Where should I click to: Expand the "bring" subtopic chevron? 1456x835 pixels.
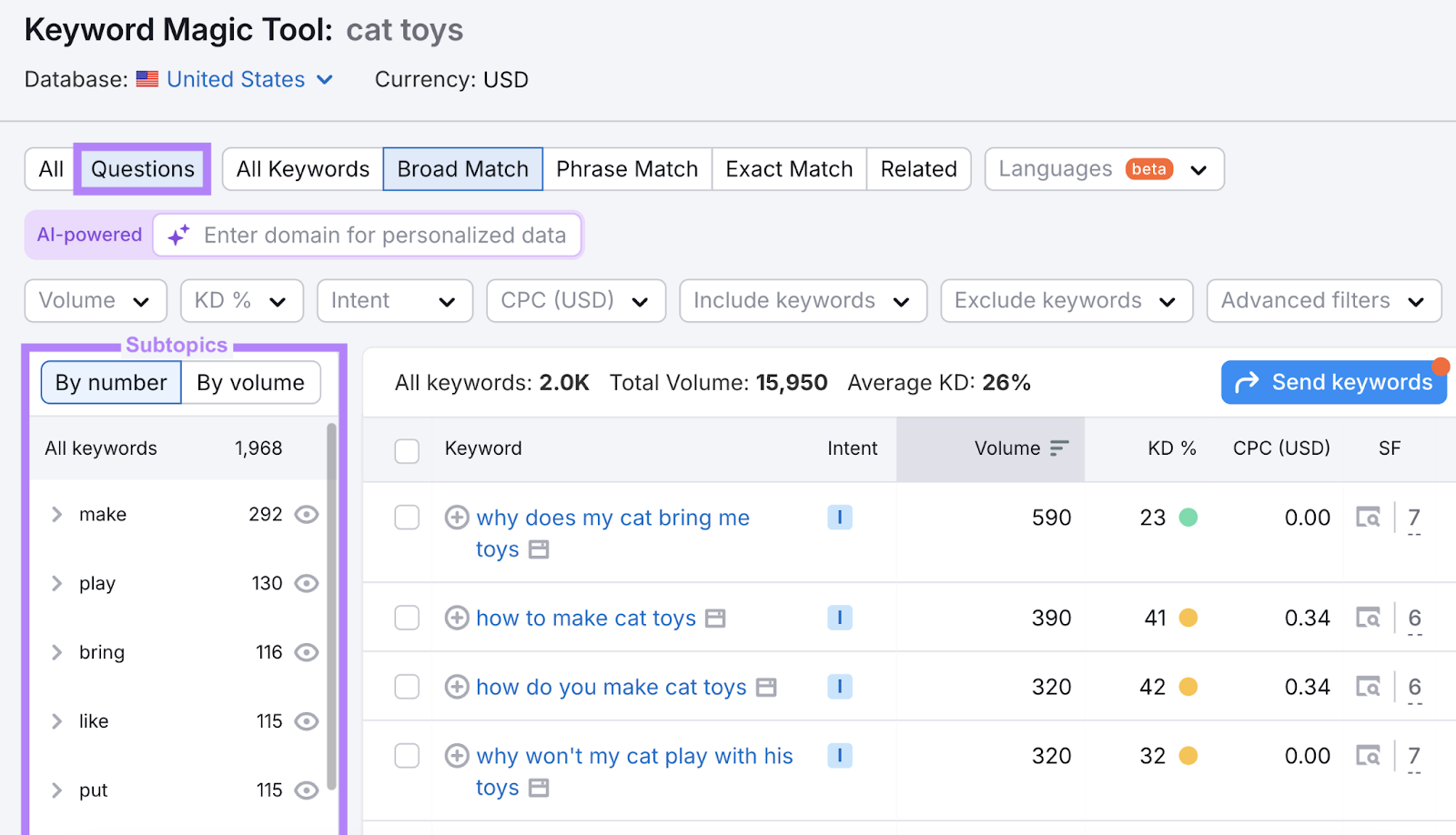(x=56, y=652)
